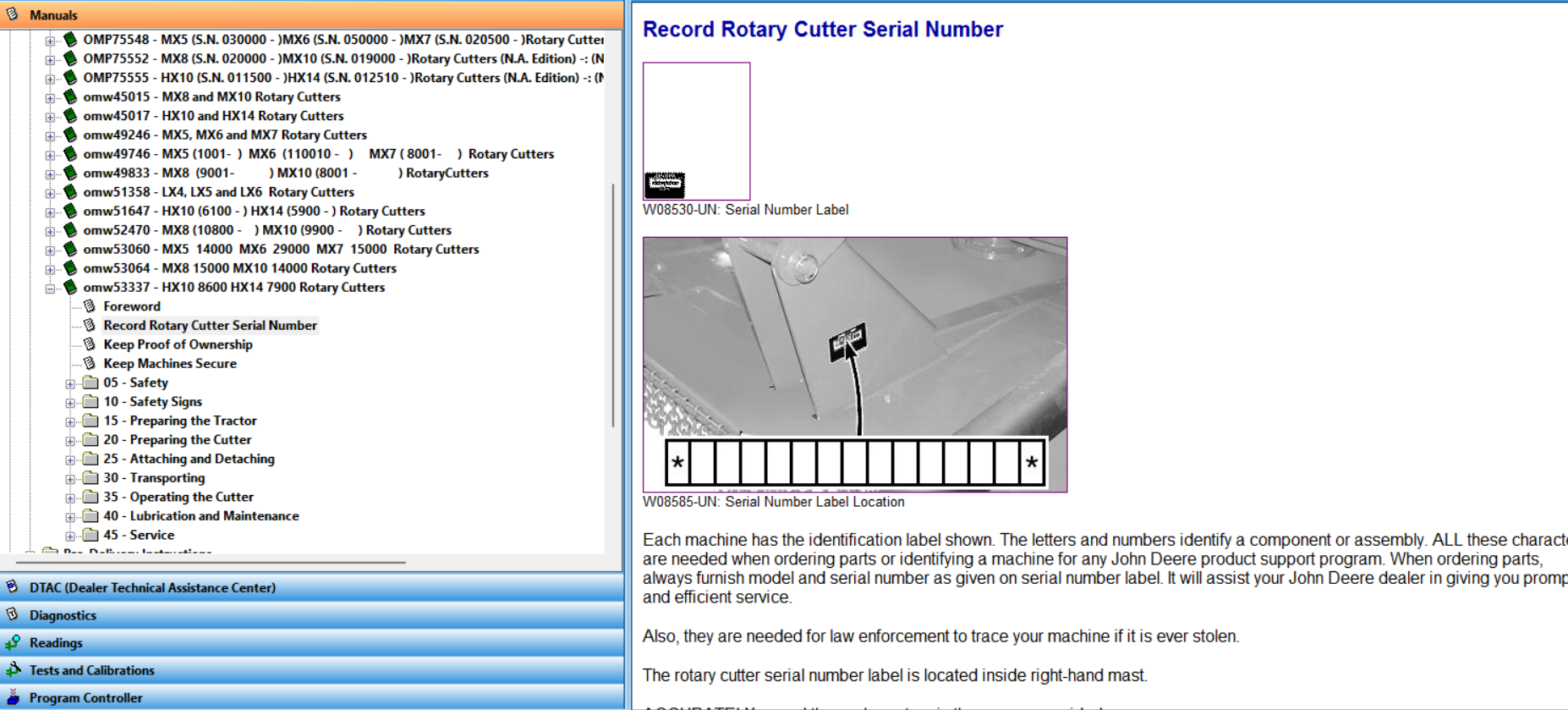Click the folder icon for 35 - Operating the Cutter
1568x710 pixels.
[x=90, y=497]
